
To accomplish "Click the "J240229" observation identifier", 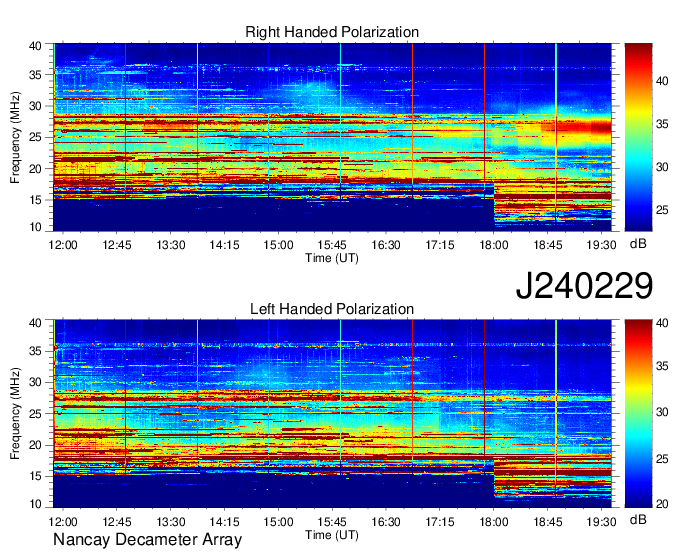I will 584,286.
